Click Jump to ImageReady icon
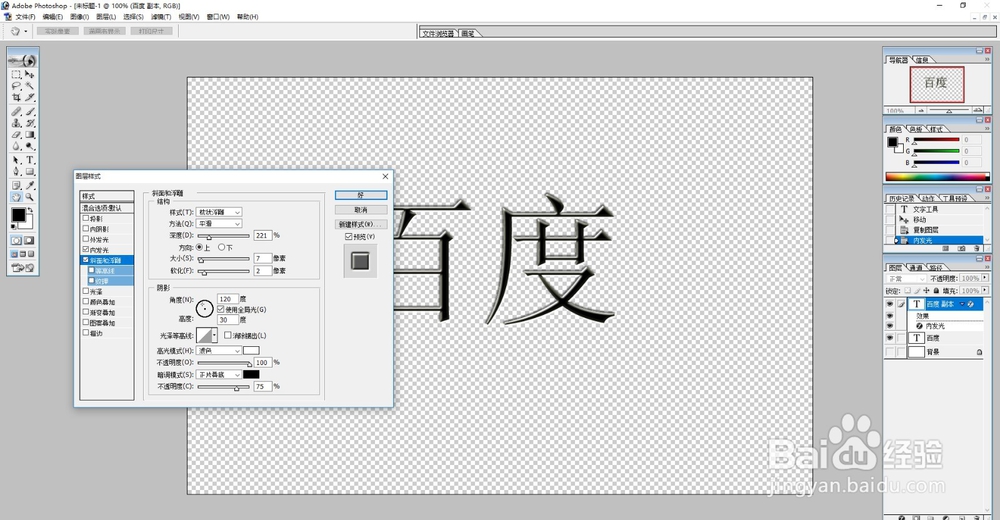Screen dimensions: 1000x520 click(23, 268)
